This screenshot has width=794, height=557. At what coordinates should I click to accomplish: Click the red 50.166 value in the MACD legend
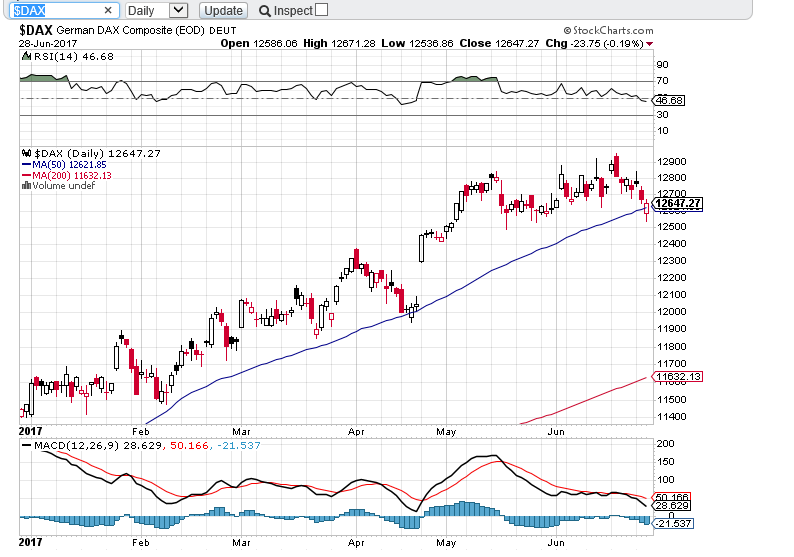click(189, 446)
